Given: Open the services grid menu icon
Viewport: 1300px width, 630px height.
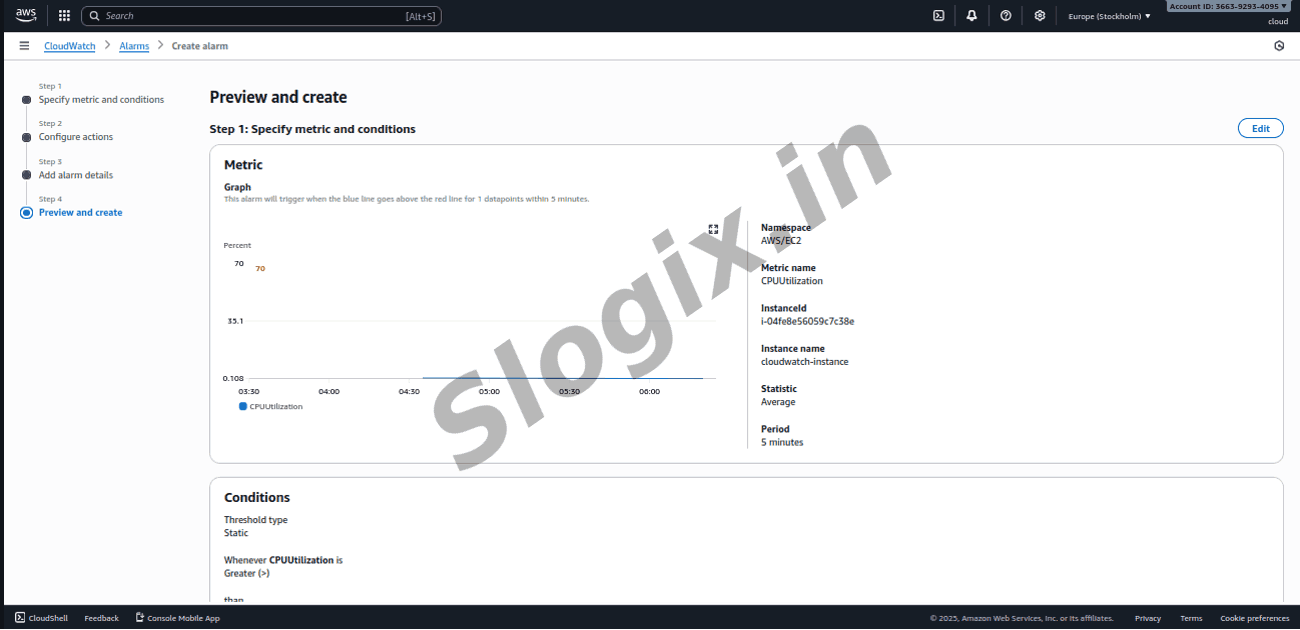Looking at the screenshot, I should click(64, 16).
